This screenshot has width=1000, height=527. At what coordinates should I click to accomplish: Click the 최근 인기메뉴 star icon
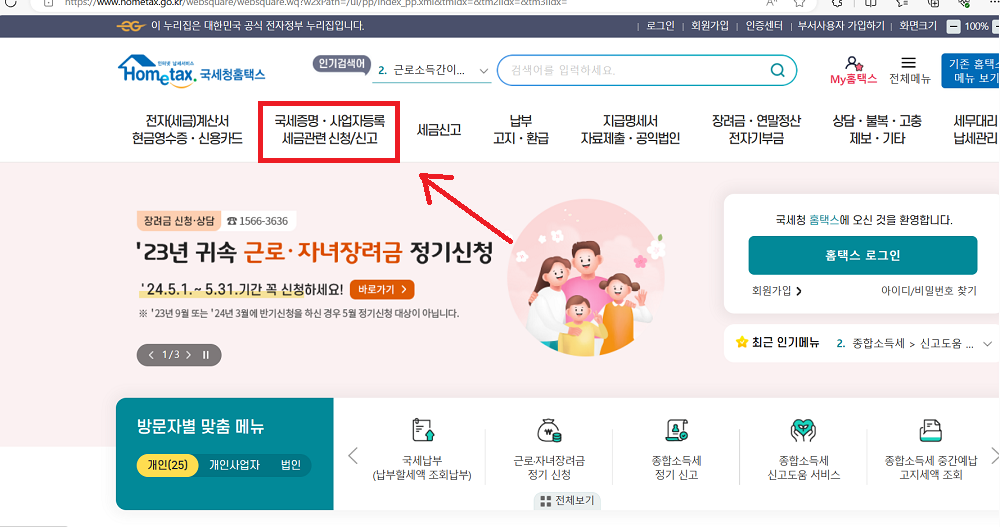pyautogui.click(x=741, y=343)
